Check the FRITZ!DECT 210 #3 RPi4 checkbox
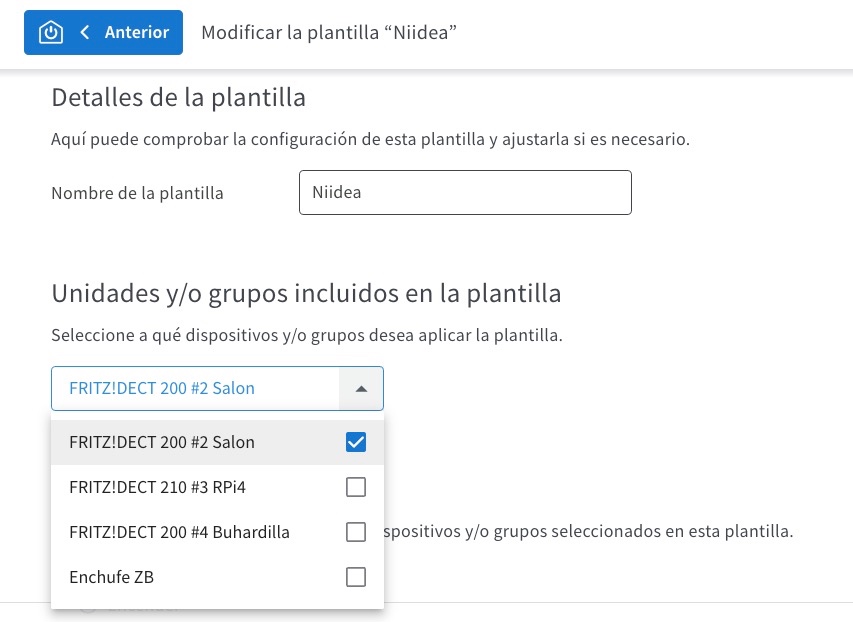The image size is (853, 622). point(356,487)
